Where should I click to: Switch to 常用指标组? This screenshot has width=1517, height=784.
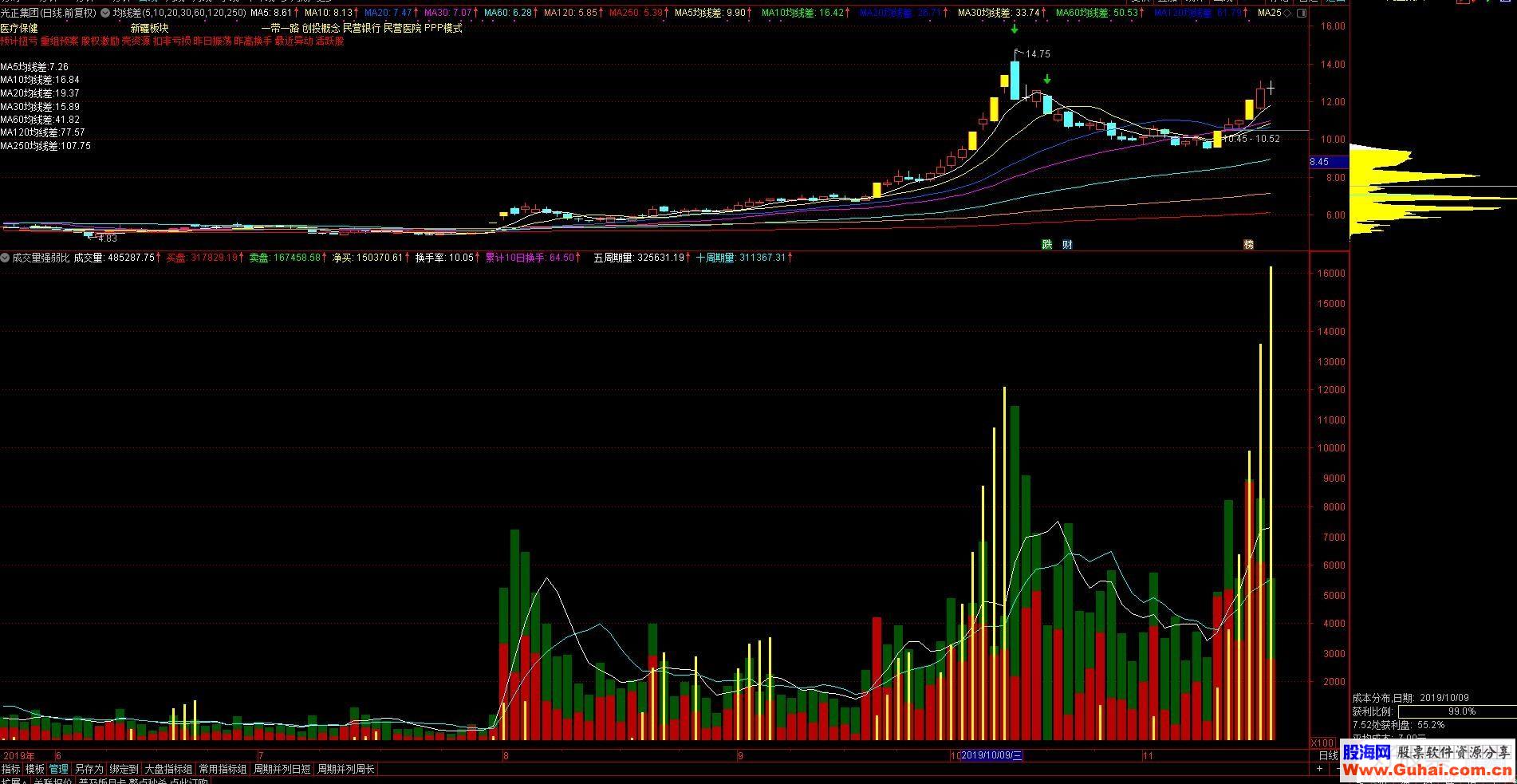click(x=223, y=769)
